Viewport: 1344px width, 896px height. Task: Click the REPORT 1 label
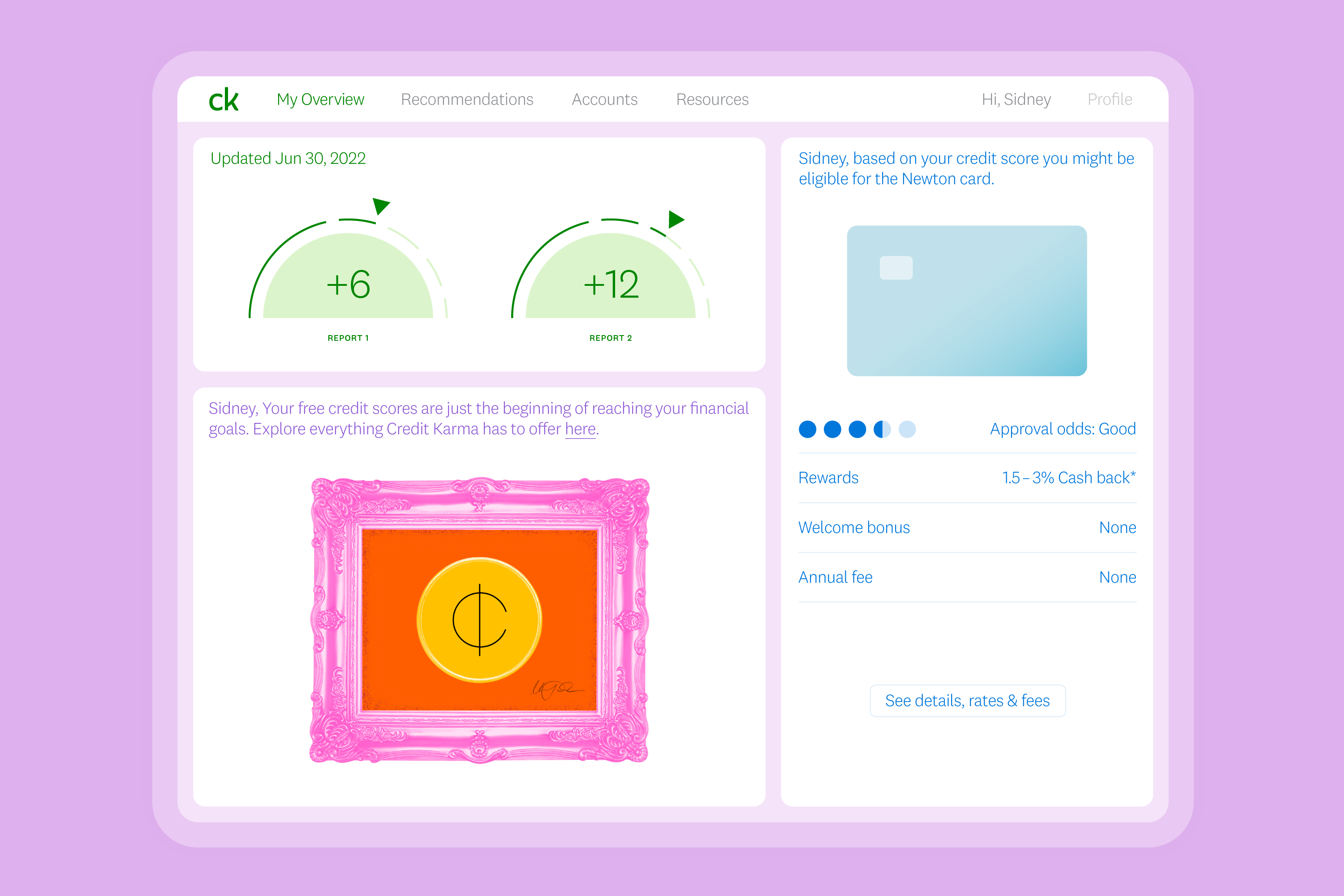348,338
